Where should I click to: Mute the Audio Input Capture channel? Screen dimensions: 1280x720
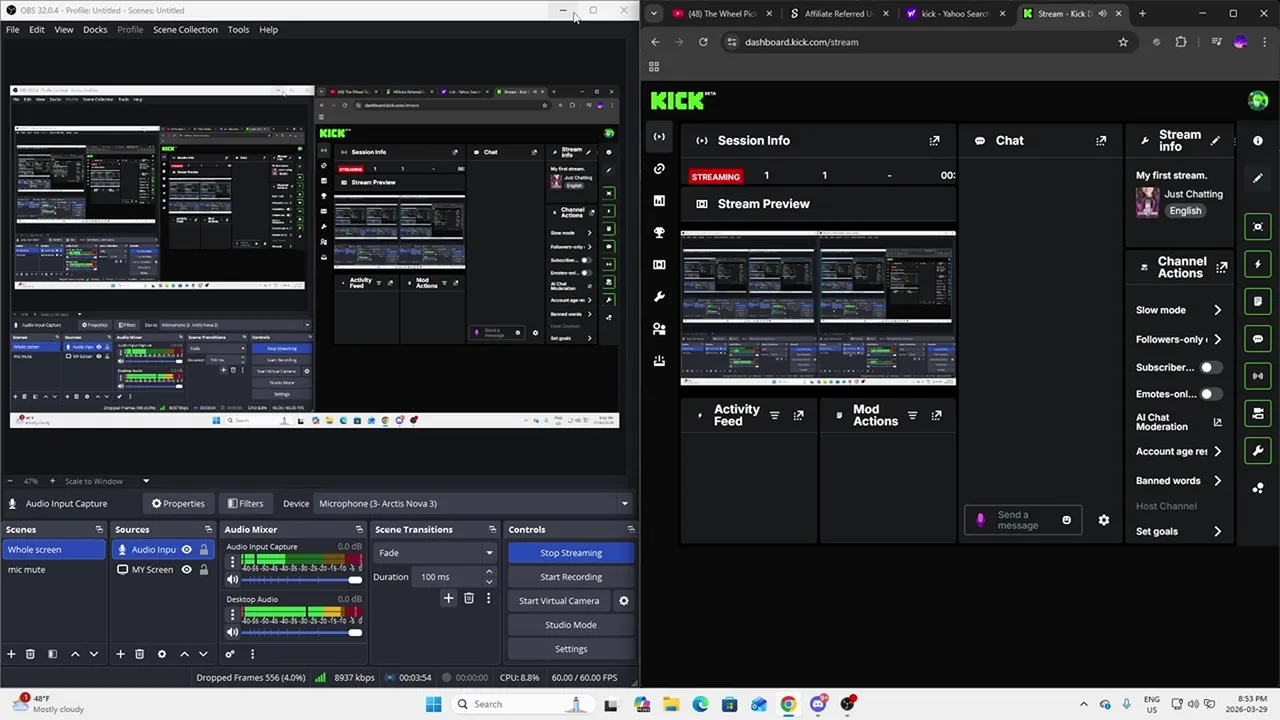click(x=233, y=580)
